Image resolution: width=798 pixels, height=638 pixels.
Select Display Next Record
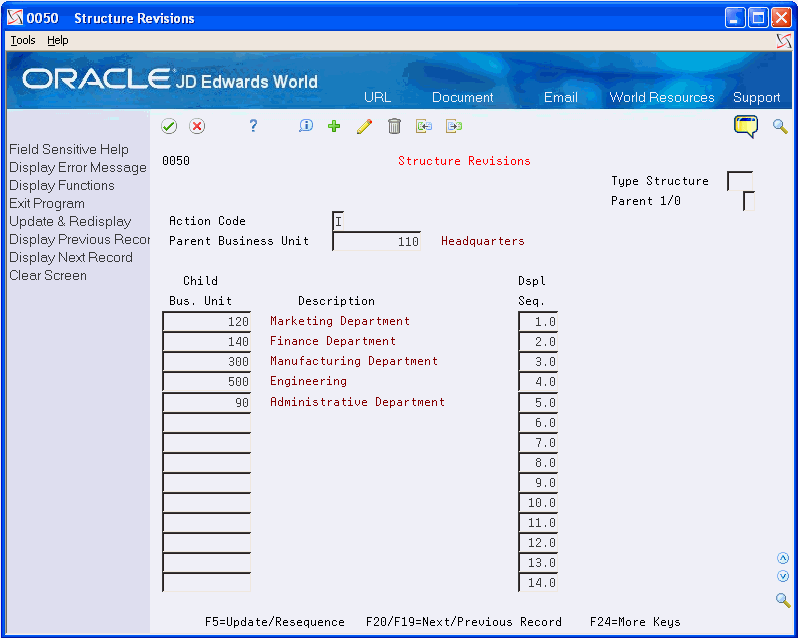pyautogui.click(x=71, y=257)
